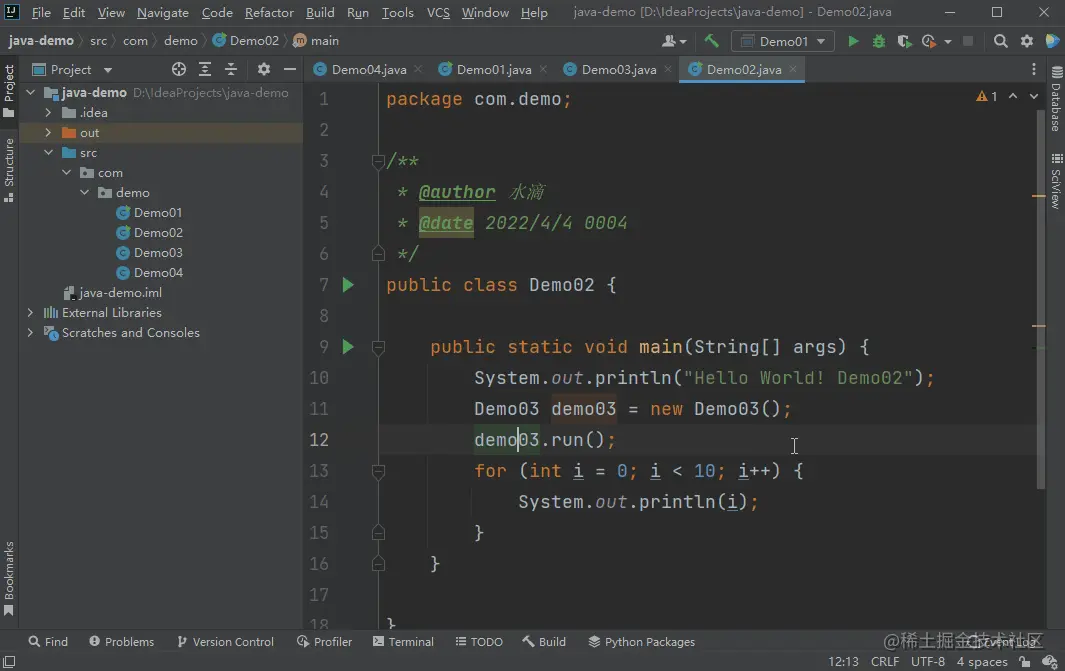The width and height of the screenshot is (1065, 671).
Task: Toggle the Bookmarks side panel
Action: pyautogui.click(x=9, y=578)
